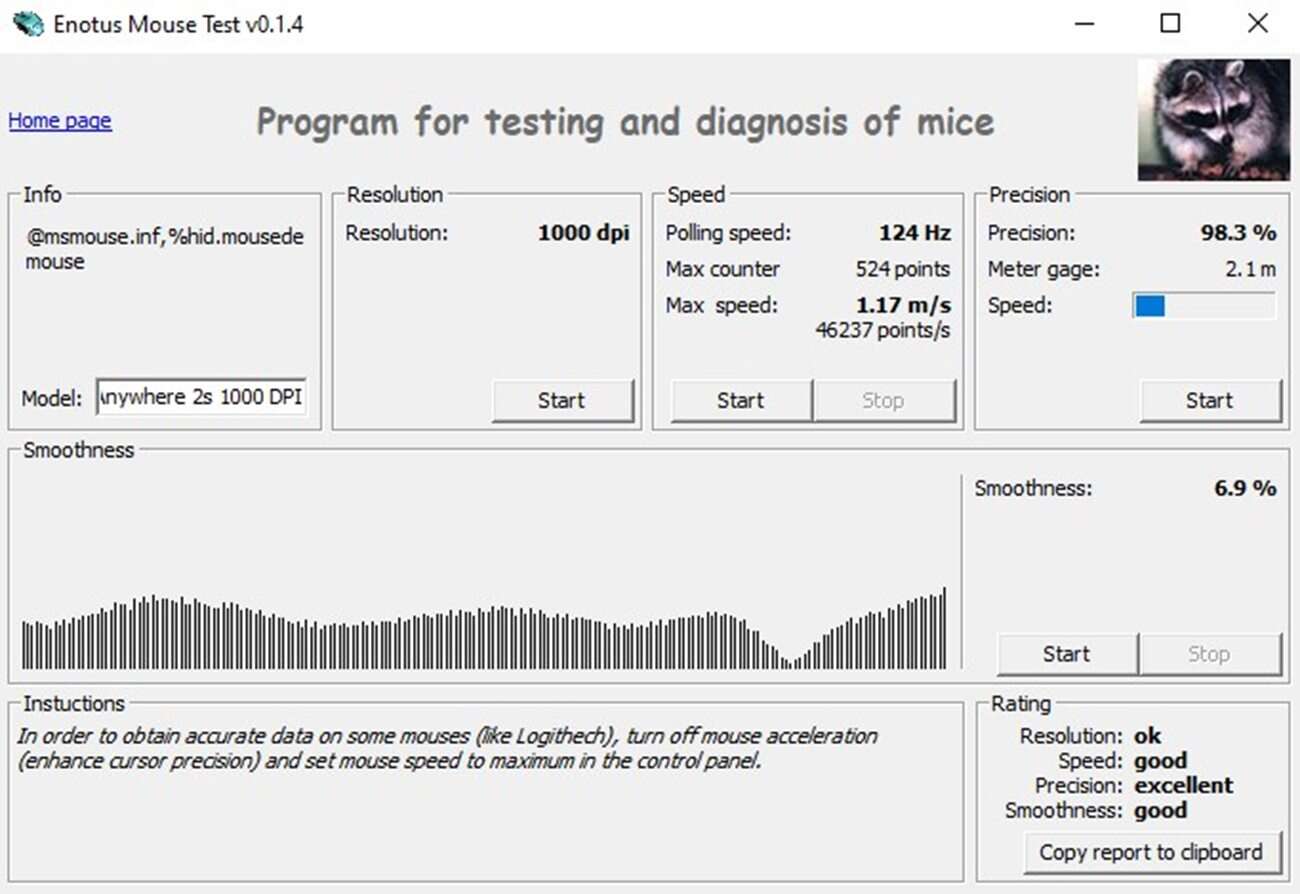Click inside the Model input field
Screen dimensions: 1300x894
[x=200, y=396]
